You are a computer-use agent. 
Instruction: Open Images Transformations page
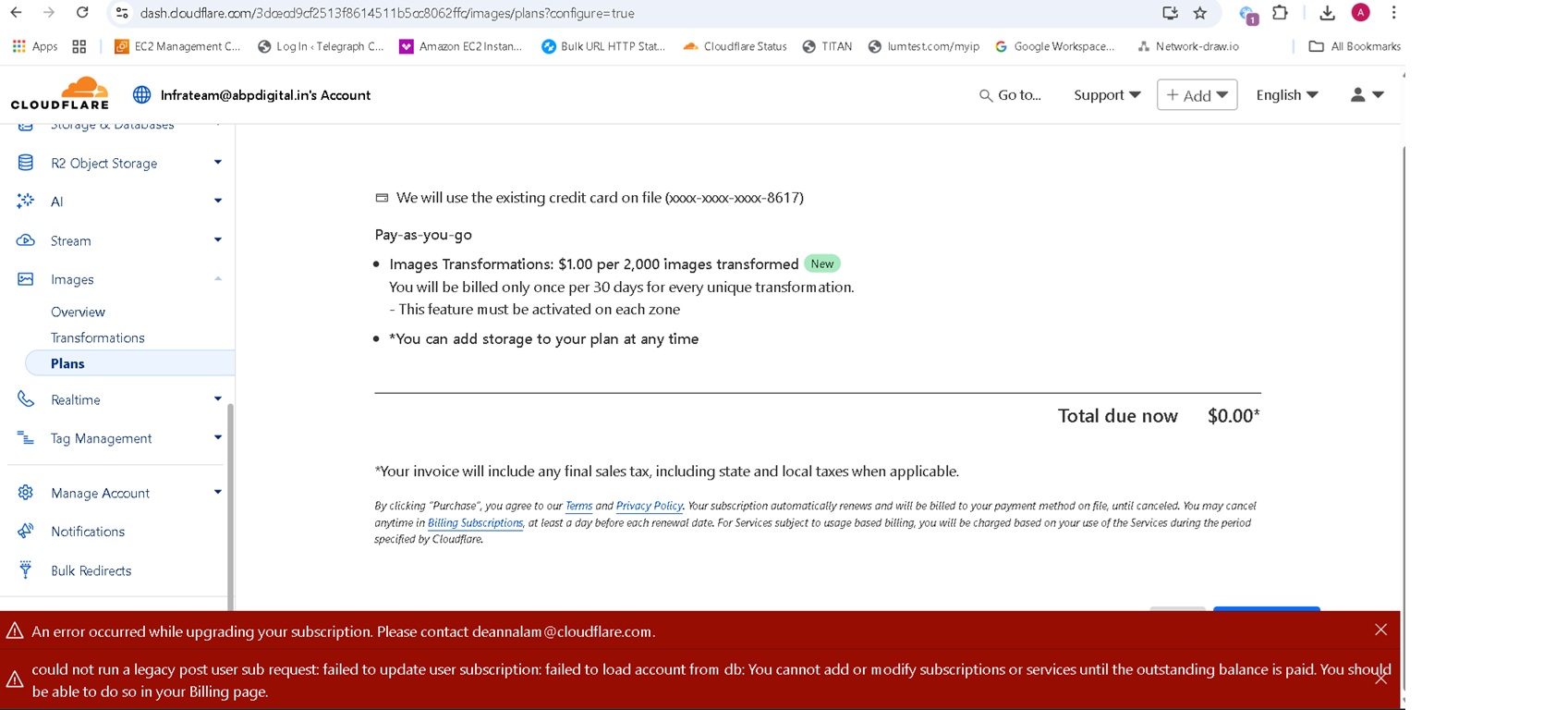[98, 337]
